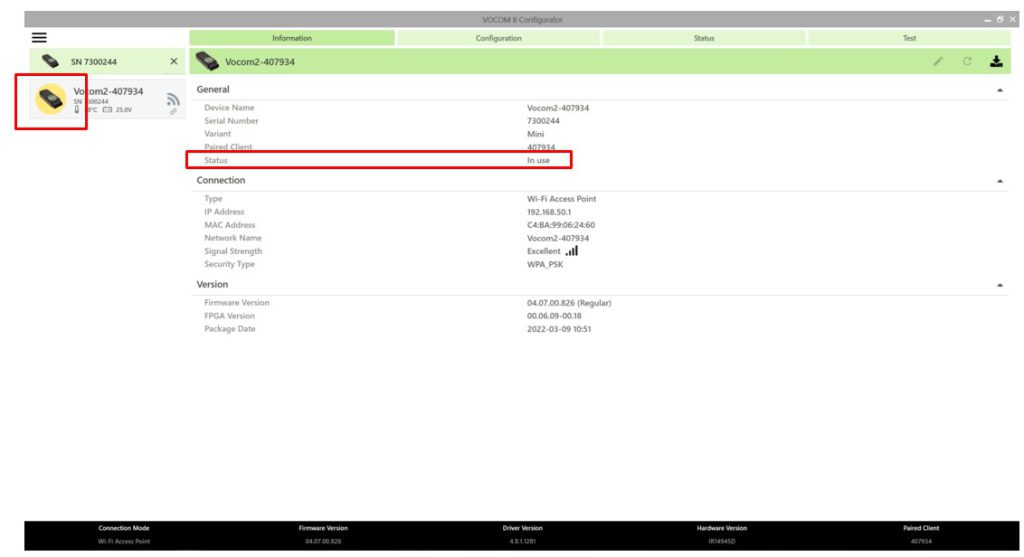
Task: Open the Test tab
Action: tap(909, 38)
